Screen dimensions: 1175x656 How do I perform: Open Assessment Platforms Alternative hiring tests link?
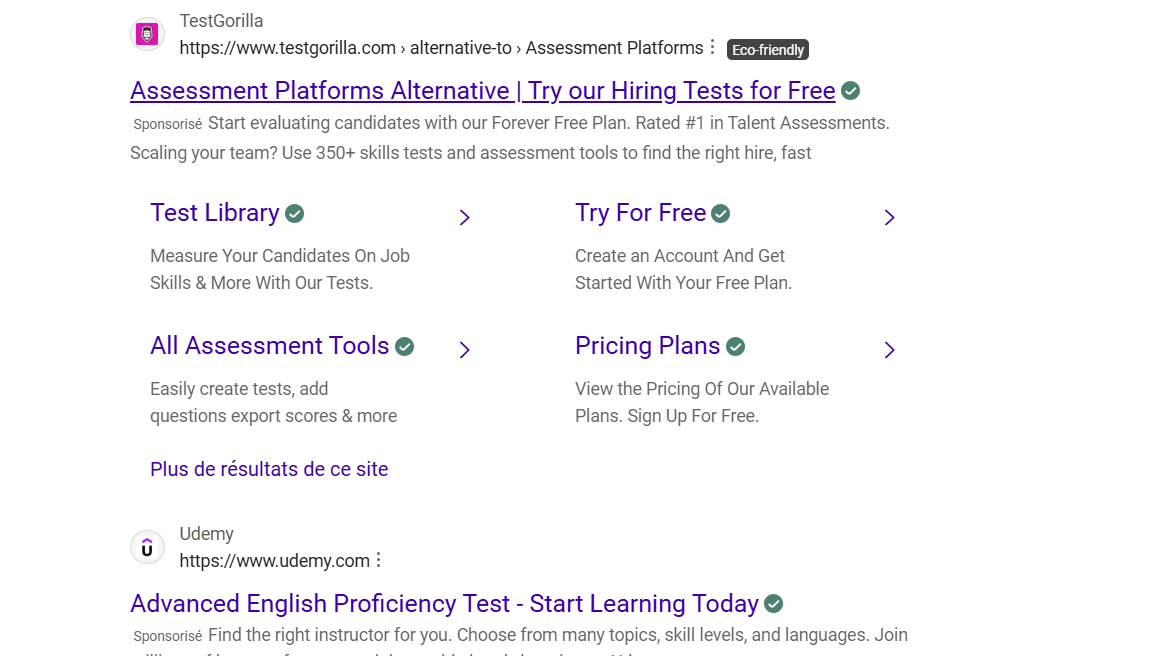point(483,91)
